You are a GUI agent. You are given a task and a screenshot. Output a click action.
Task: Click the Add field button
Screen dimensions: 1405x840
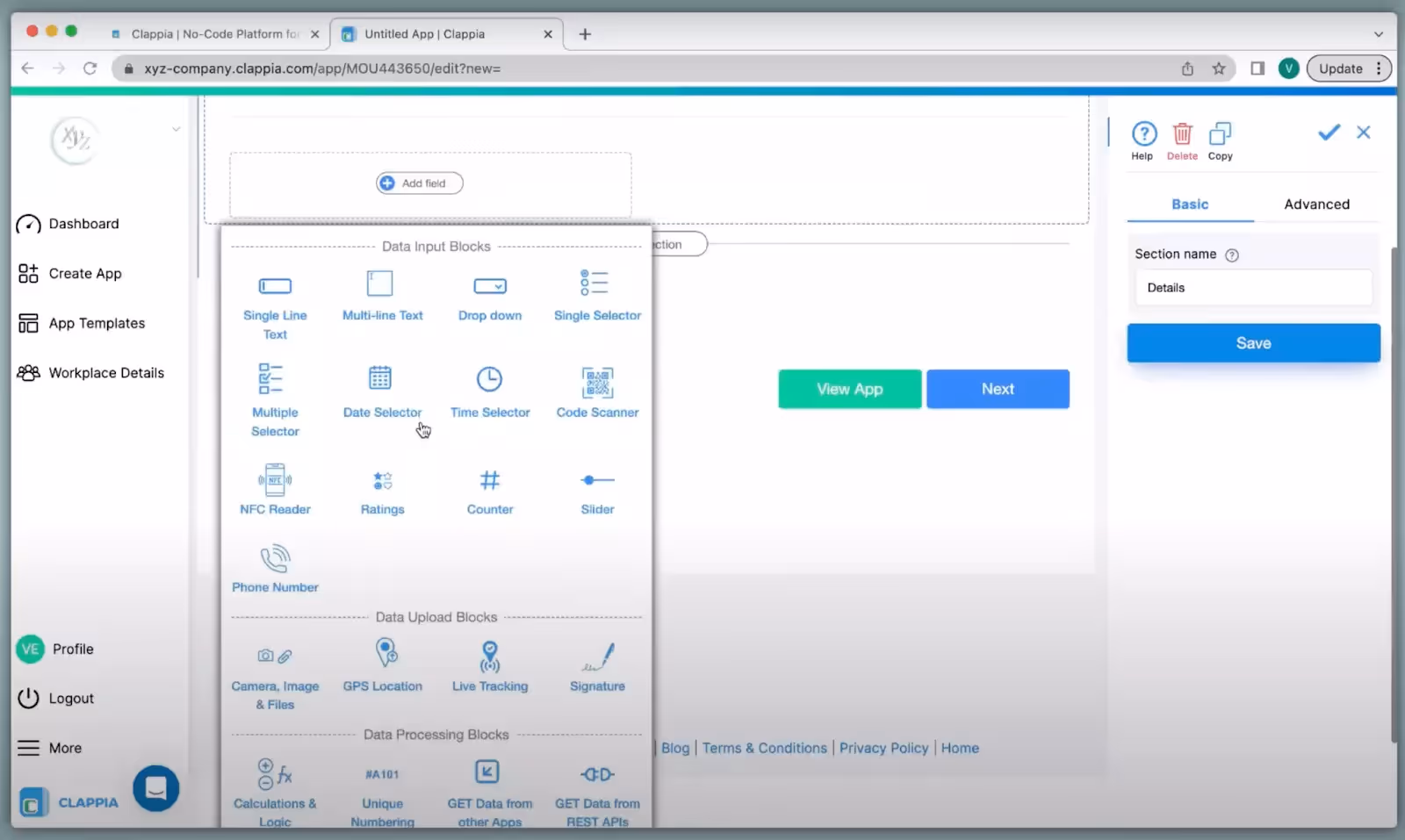pos(420,183)
